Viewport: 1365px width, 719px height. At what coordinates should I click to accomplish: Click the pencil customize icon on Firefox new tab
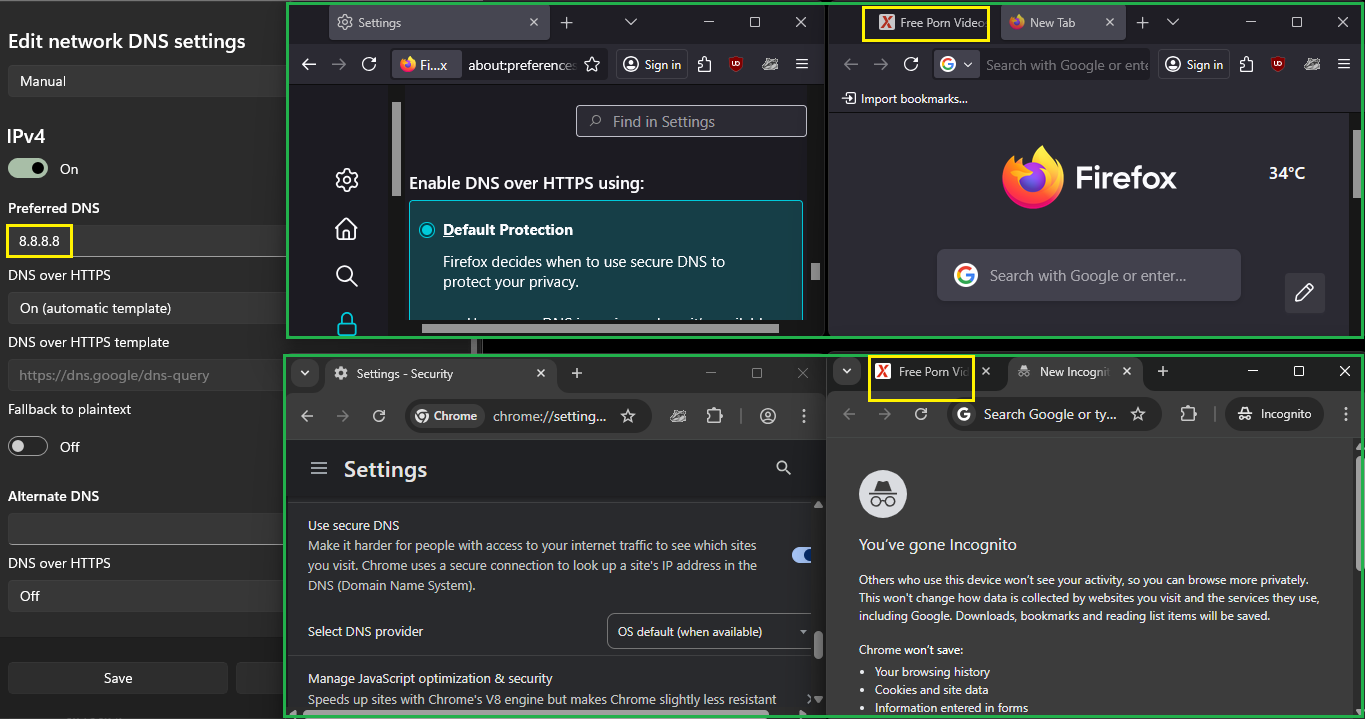[x=1304, y=293]
